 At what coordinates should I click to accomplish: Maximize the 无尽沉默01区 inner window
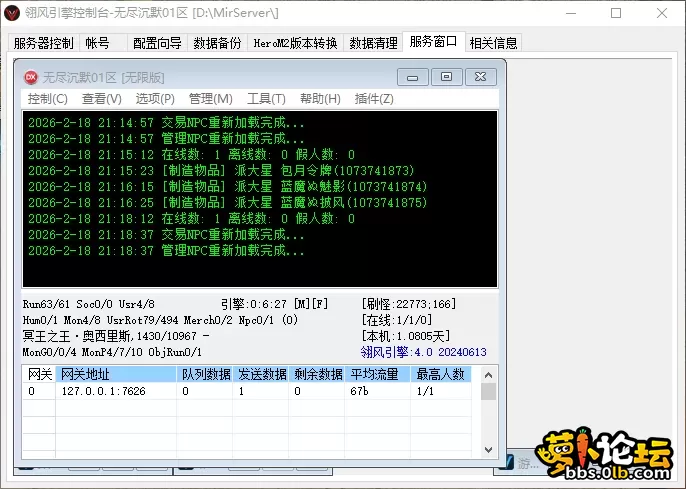[x=446, y=77]
